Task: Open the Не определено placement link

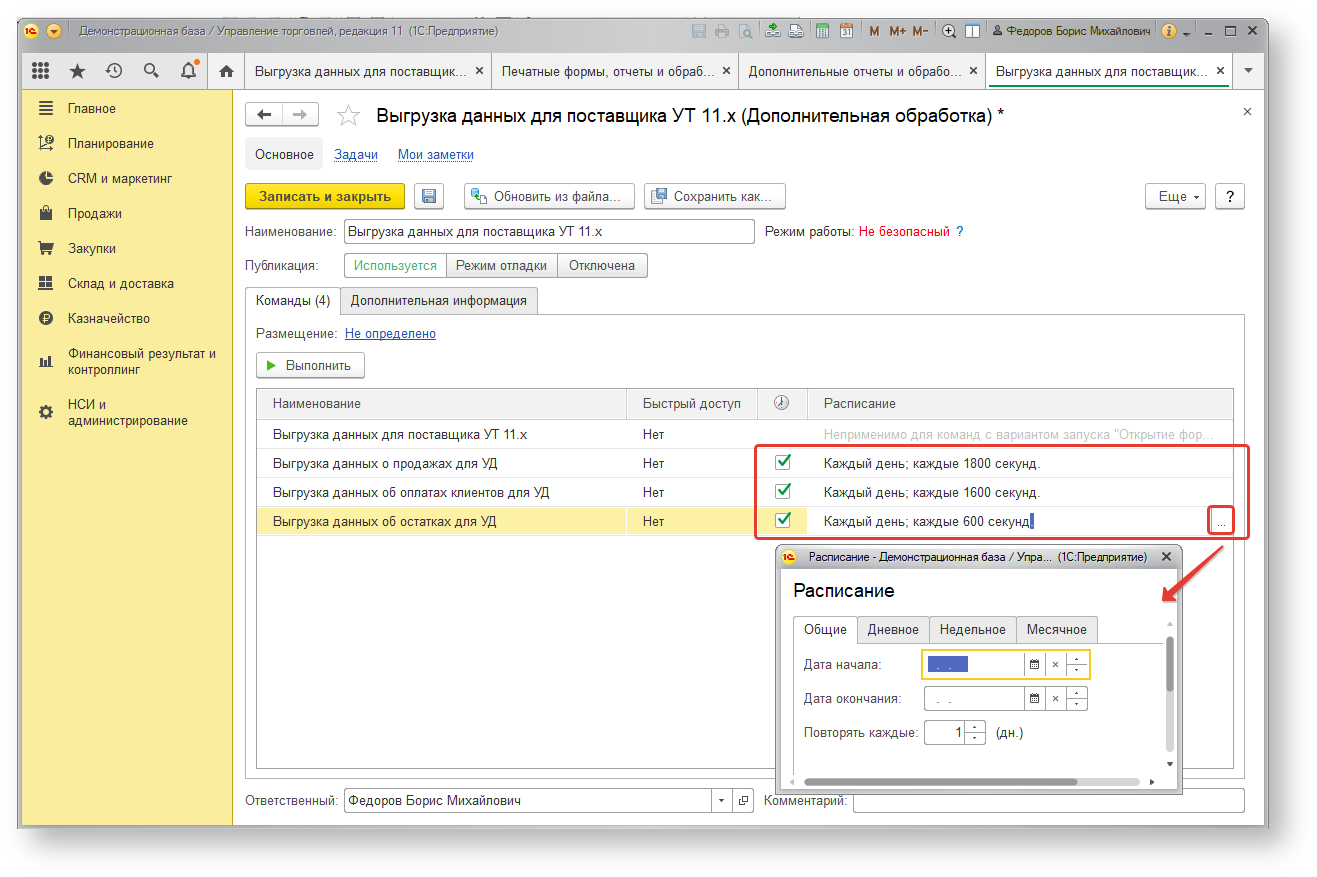Action: tap(390, 334)
